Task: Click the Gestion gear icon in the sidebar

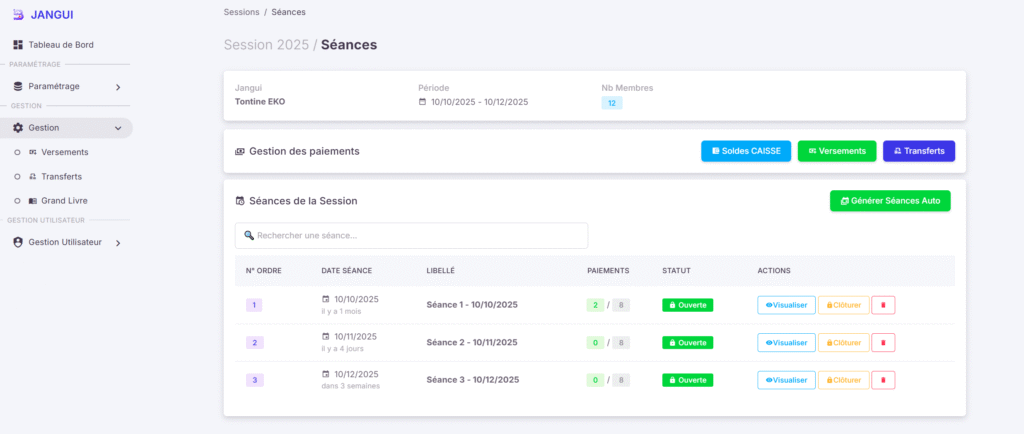Action: coord(18,128)
